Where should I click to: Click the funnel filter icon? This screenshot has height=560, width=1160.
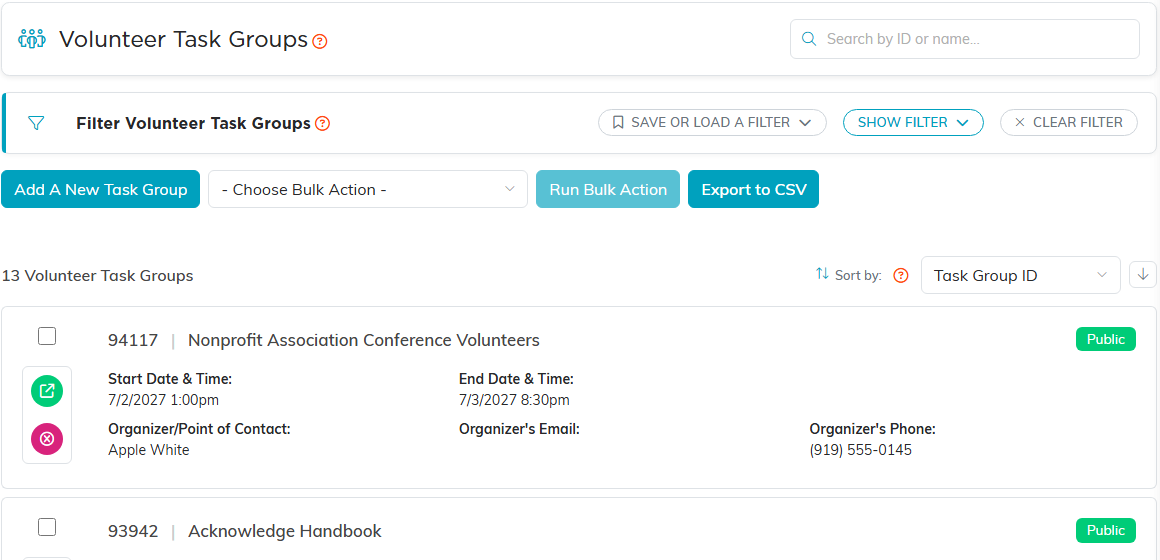(x=36, y=123)
